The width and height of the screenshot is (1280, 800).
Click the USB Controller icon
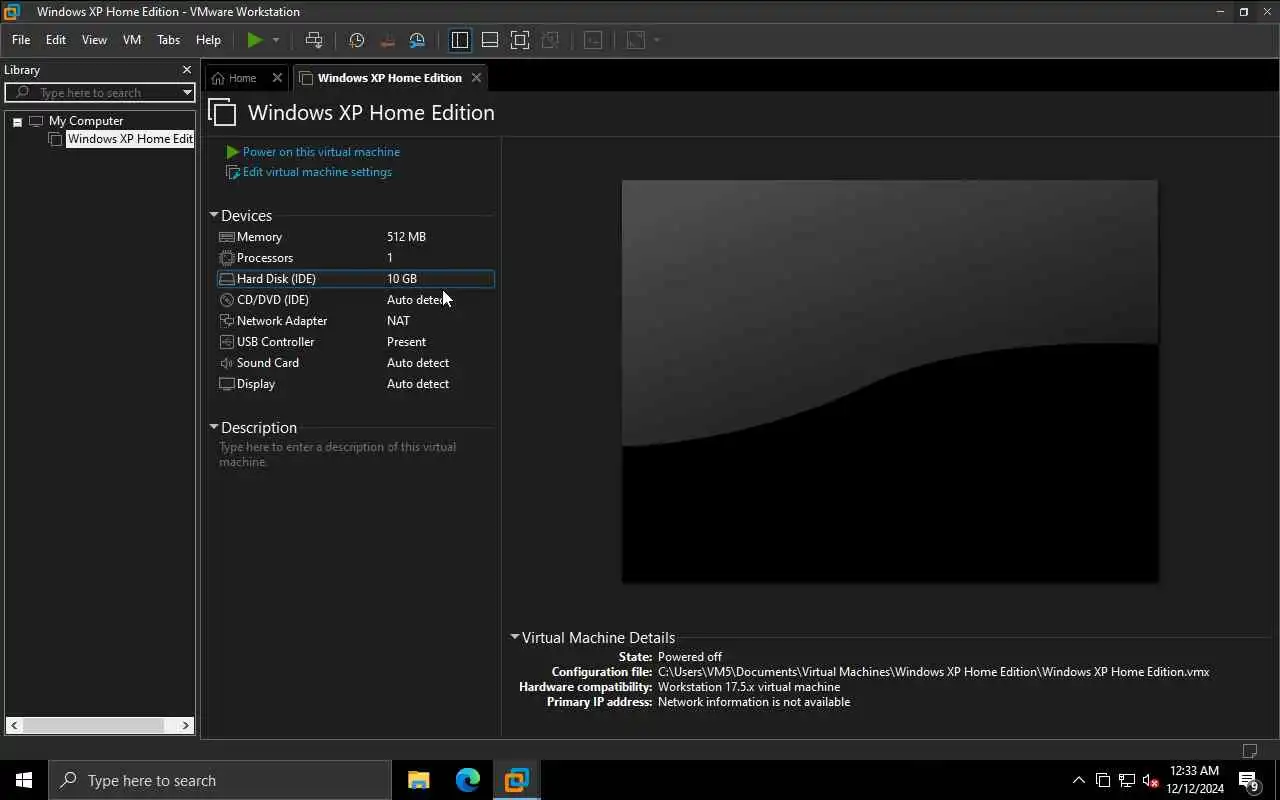tap(227, 342)
